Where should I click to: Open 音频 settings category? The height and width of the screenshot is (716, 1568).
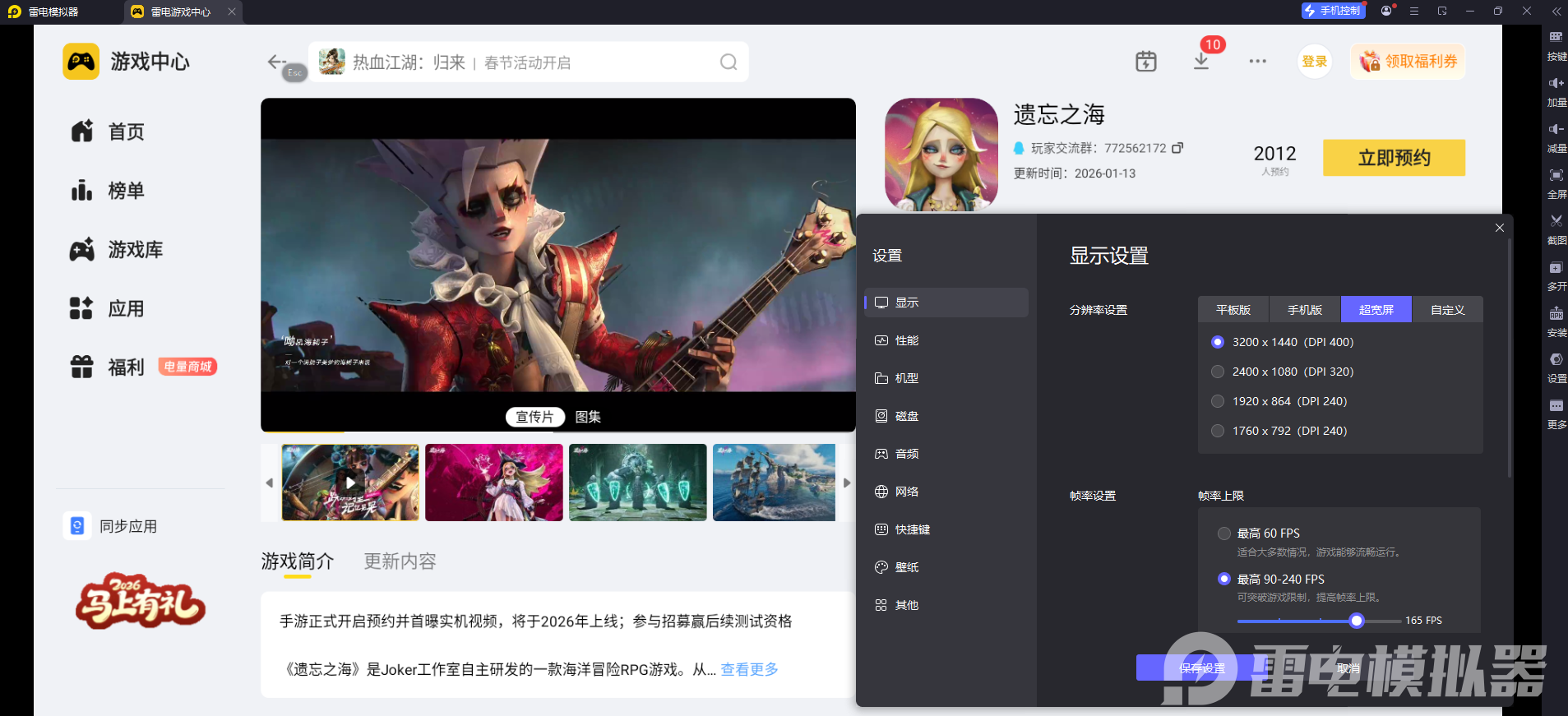(946, 454)
